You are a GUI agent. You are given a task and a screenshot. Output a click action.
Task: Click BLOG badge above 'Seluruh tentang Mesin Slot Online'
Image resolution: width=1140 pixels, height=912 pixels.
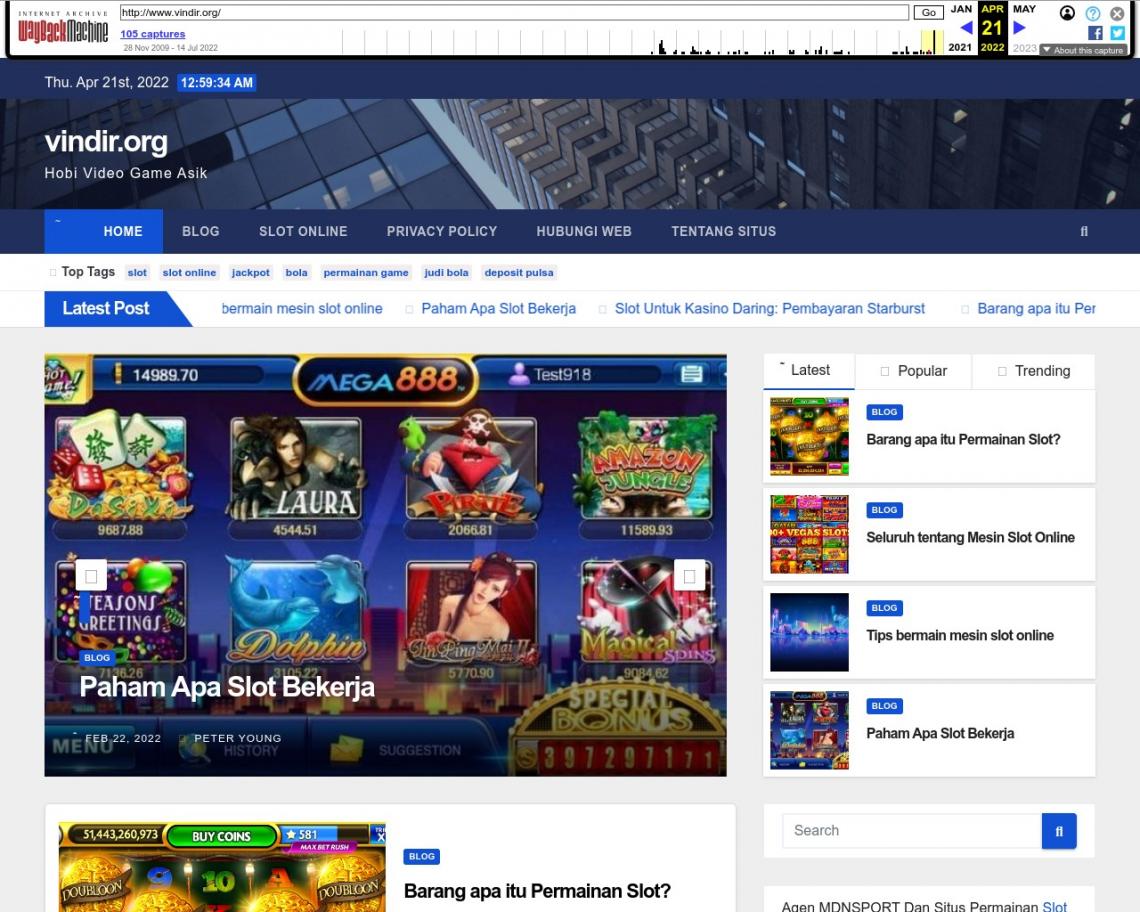[x=884, y=510]
